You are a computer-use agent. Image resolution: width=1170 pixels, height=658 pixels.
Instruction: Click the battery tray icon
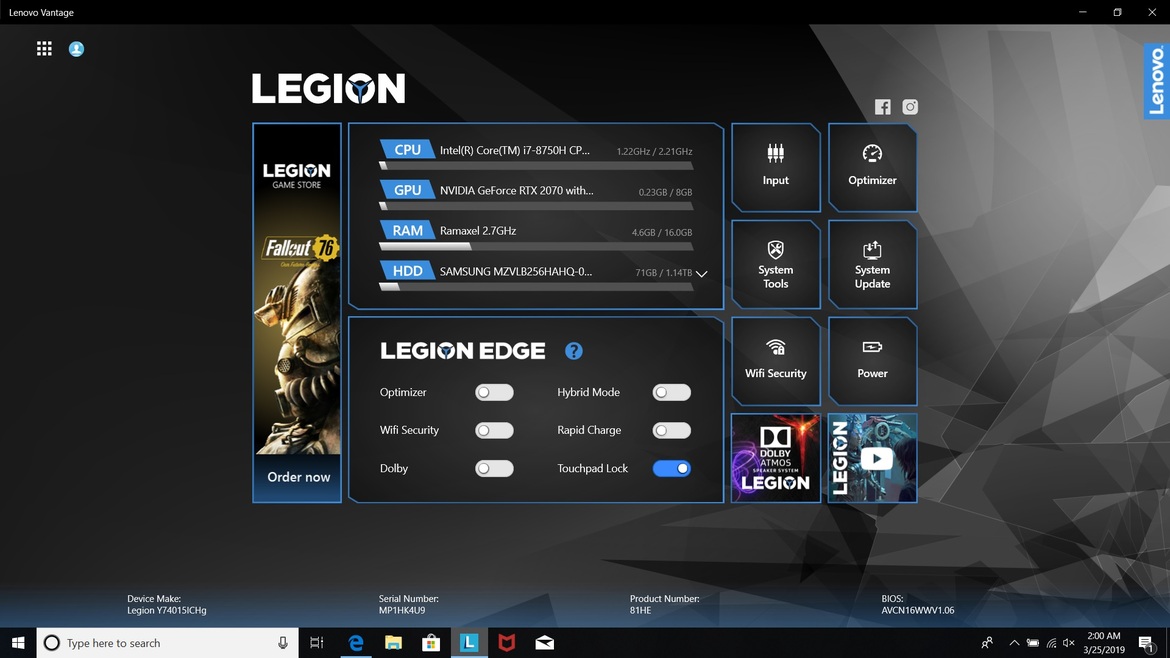[1033, 642]
